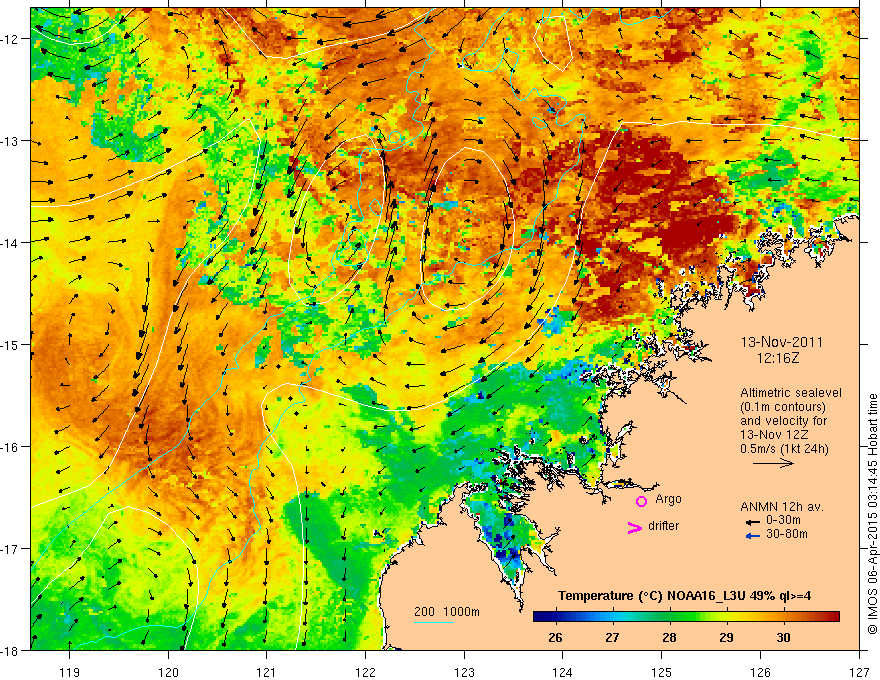
Task: Click the '0.5m/s (1kt 24h)' text
Action: click(784, 449)
